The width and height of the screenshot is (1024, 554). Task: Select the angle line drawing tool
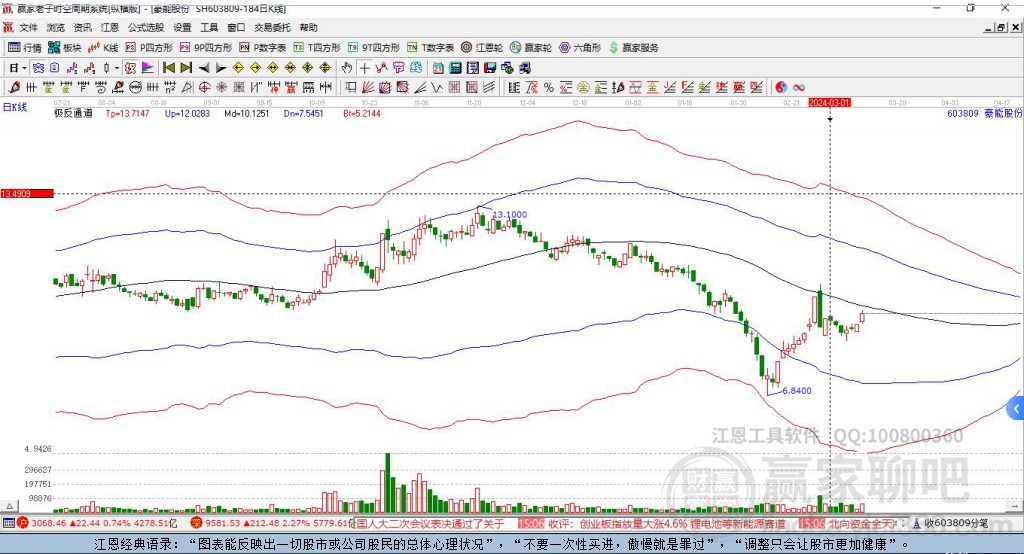420,88
